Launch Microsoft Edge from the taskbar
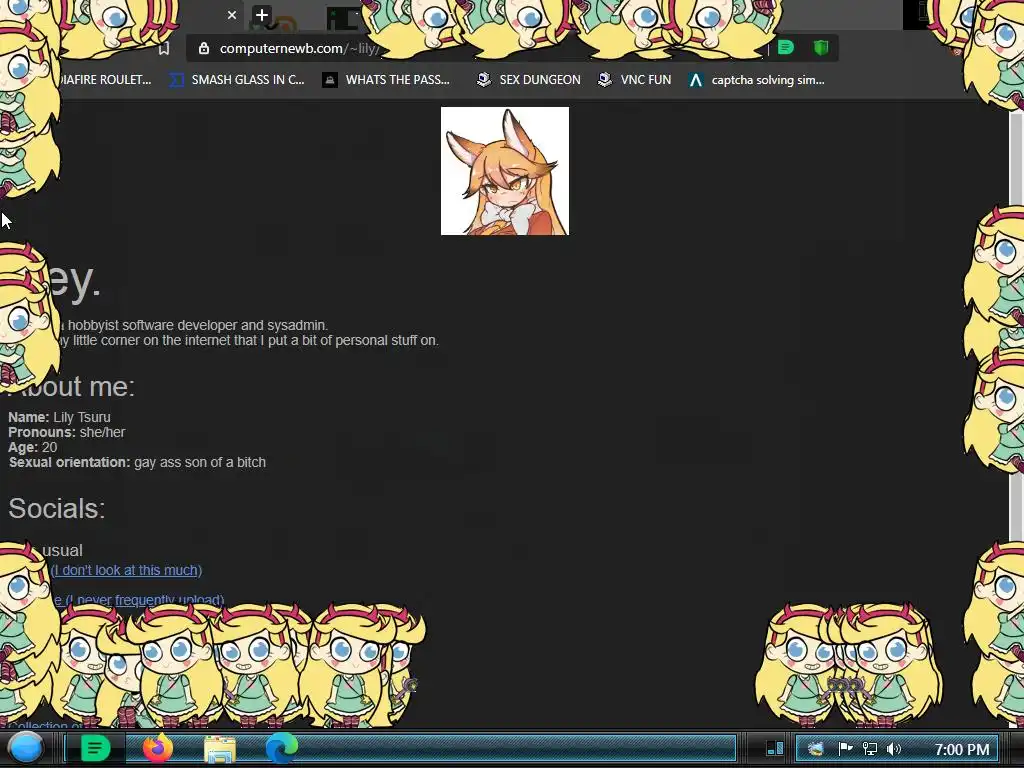The width and height of the screenshot is (1024, 768). 281,748
